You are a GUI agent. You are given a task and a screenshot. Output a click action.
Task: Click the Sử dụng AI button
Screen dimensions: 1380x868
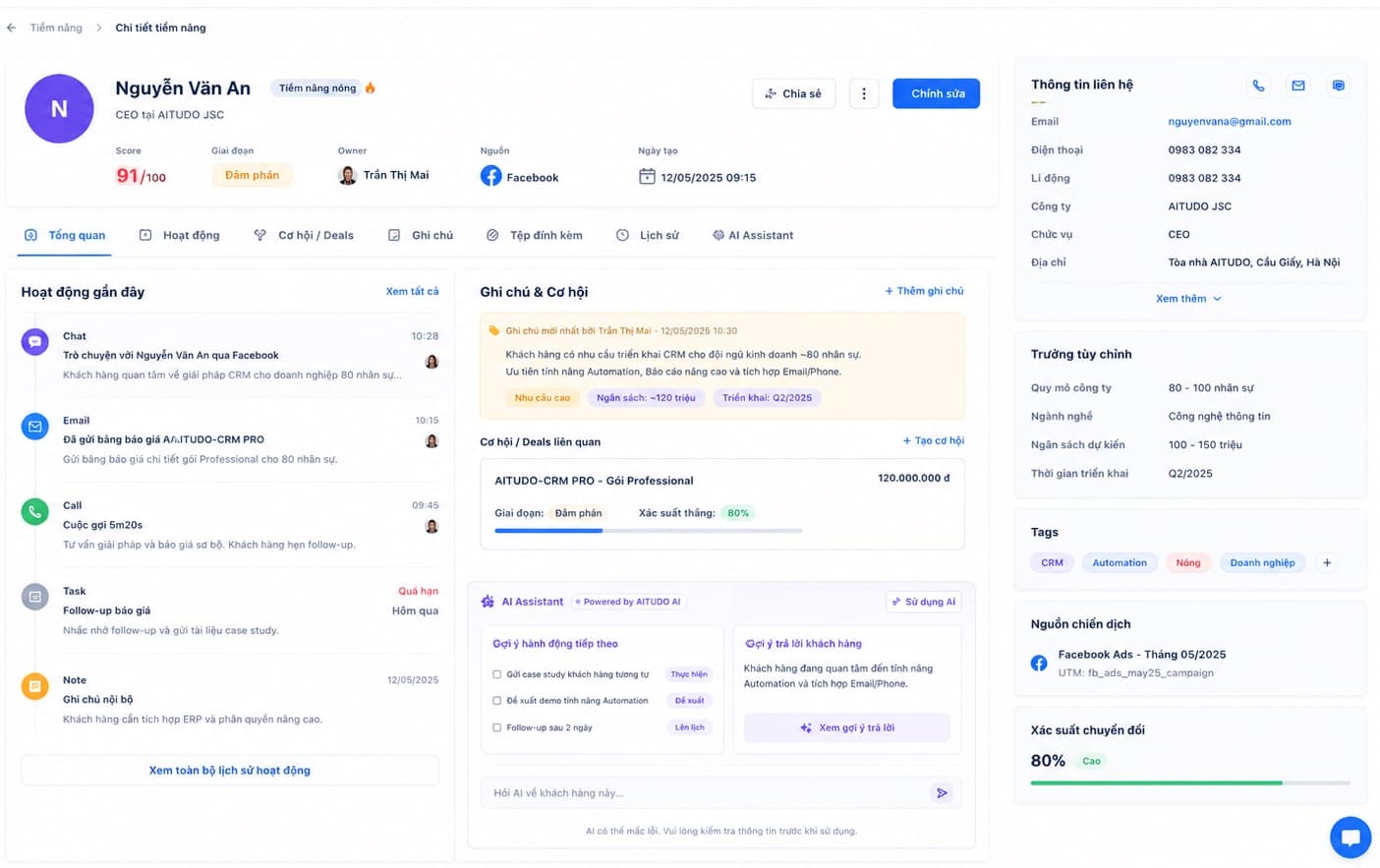click(923, 602)
